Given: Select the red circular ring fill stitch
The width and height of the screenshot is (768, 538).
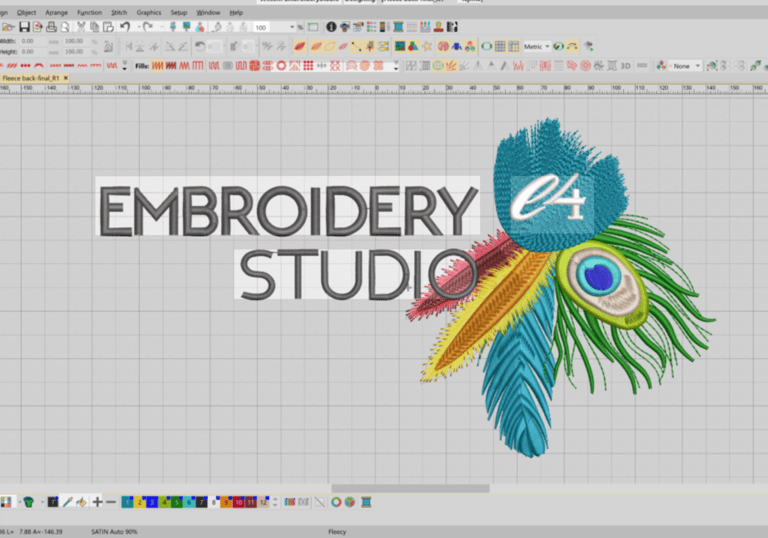Looking at the screenshot, I should coord(281,66).
